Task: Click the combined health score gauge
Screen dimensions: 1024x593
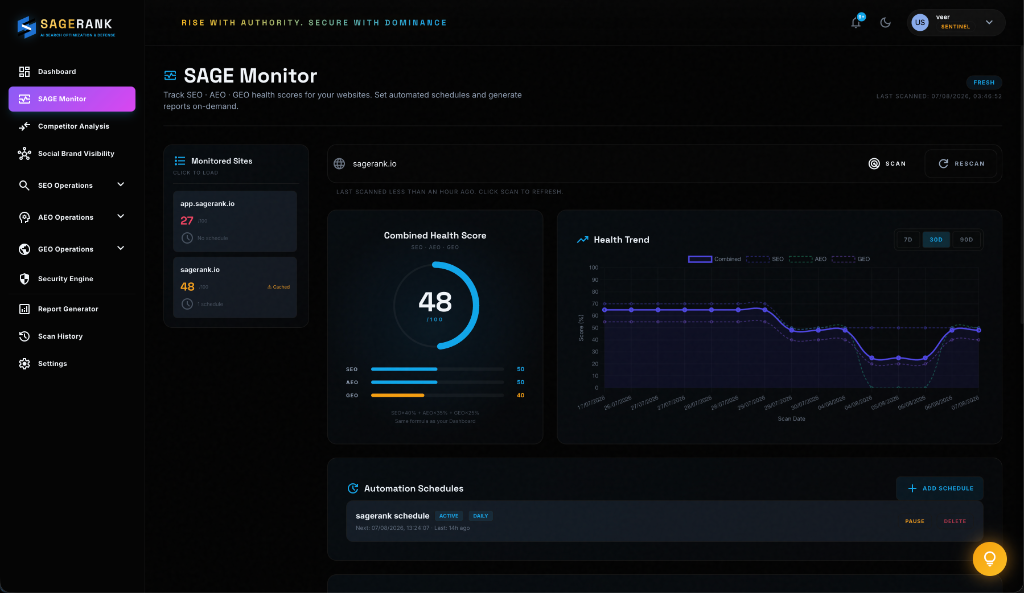Action: tap(436, 305)
